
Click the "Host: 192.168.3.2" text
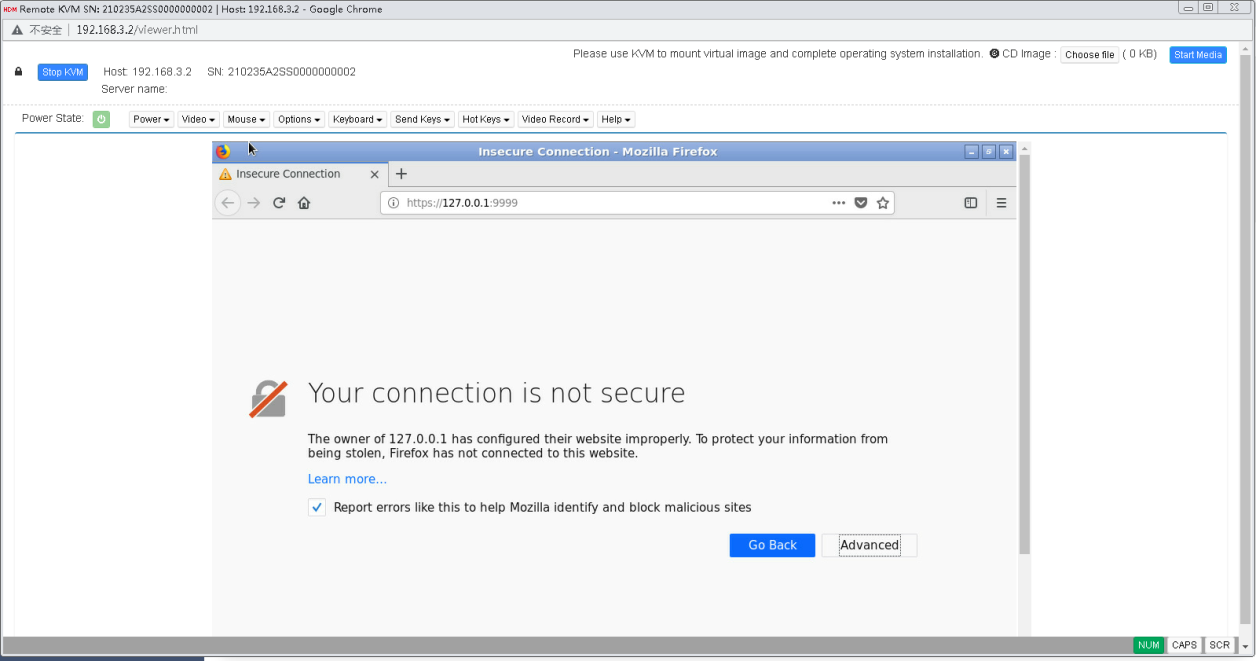click(x=147, y=72)
